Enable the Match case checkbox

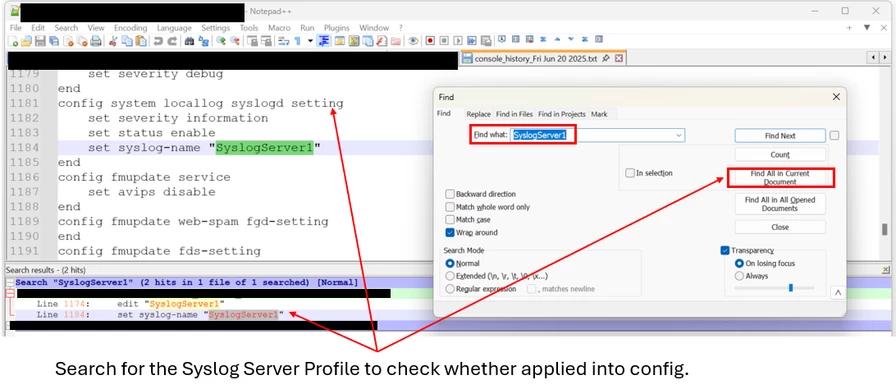tap(450, 219)
